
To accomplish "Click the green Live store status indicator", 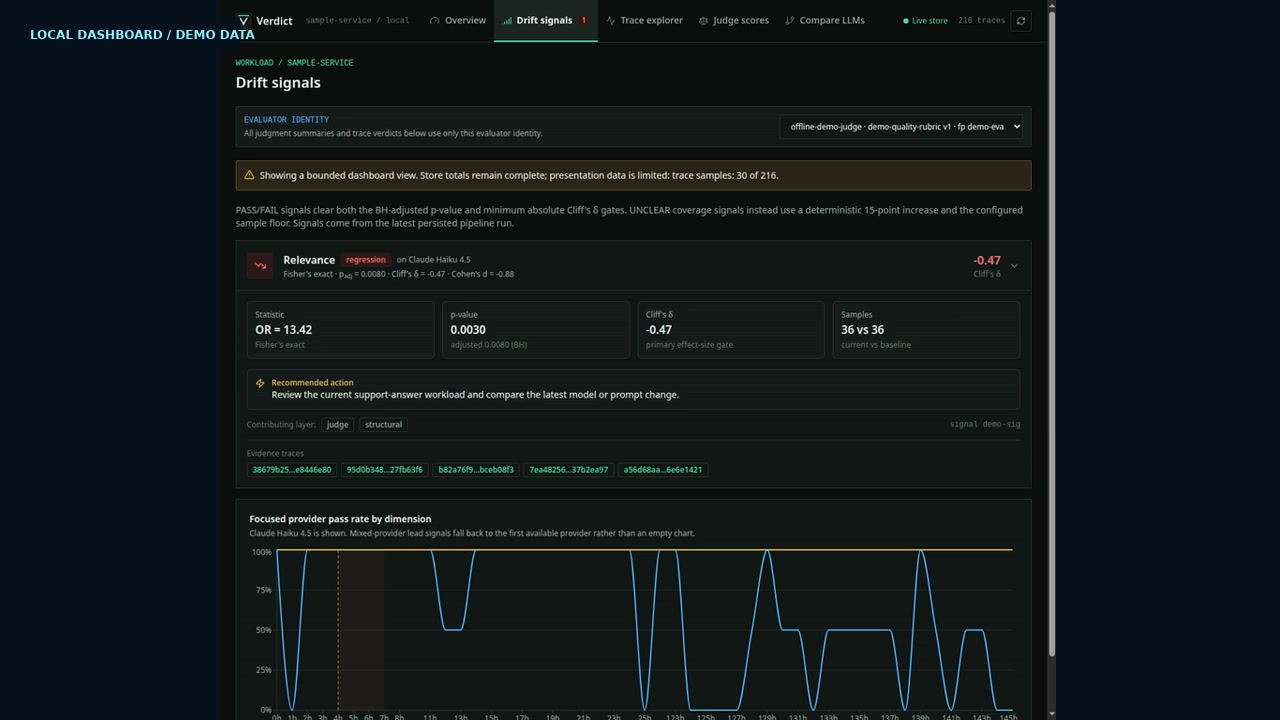I will coord(925,20).
